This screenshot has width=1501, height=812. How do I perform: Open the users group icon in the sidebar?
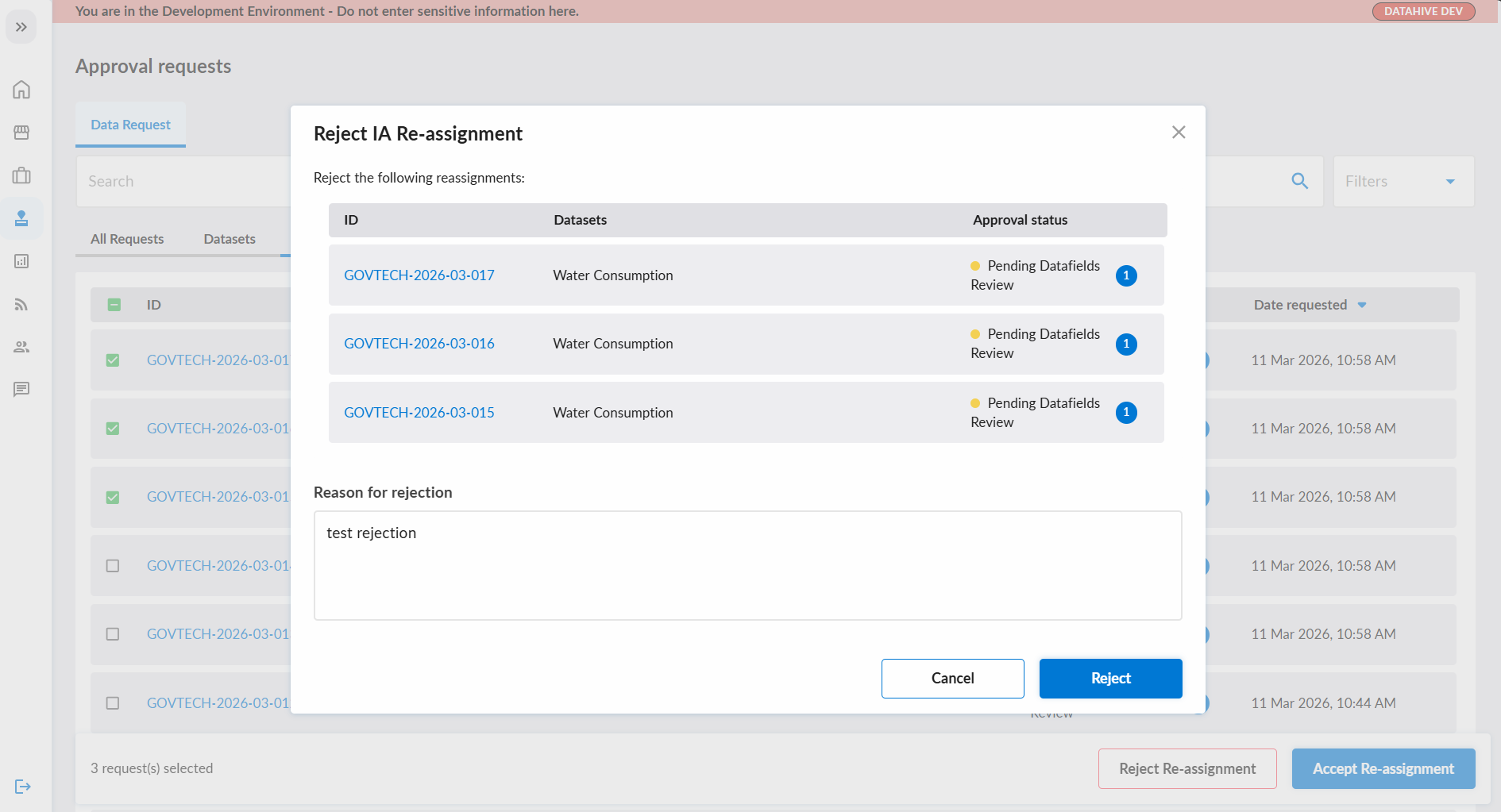coord(21,347)
